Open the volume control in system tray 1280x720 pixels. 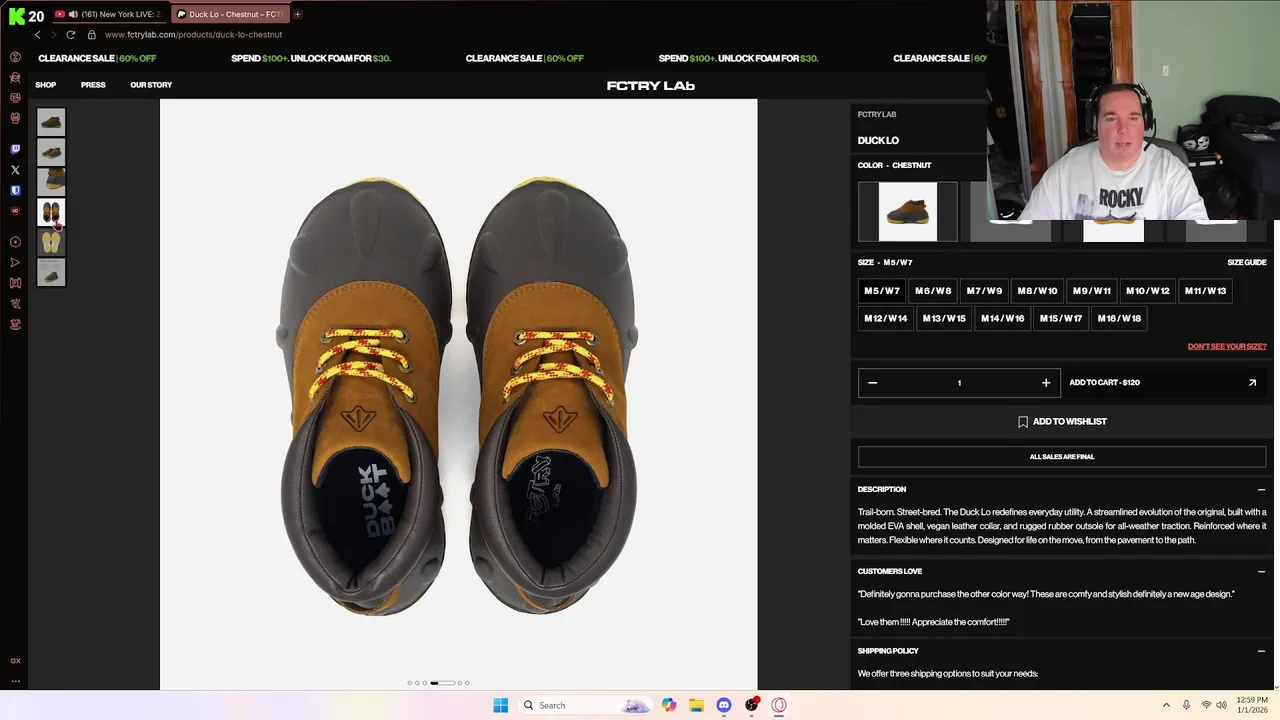tap(1224, 705)
